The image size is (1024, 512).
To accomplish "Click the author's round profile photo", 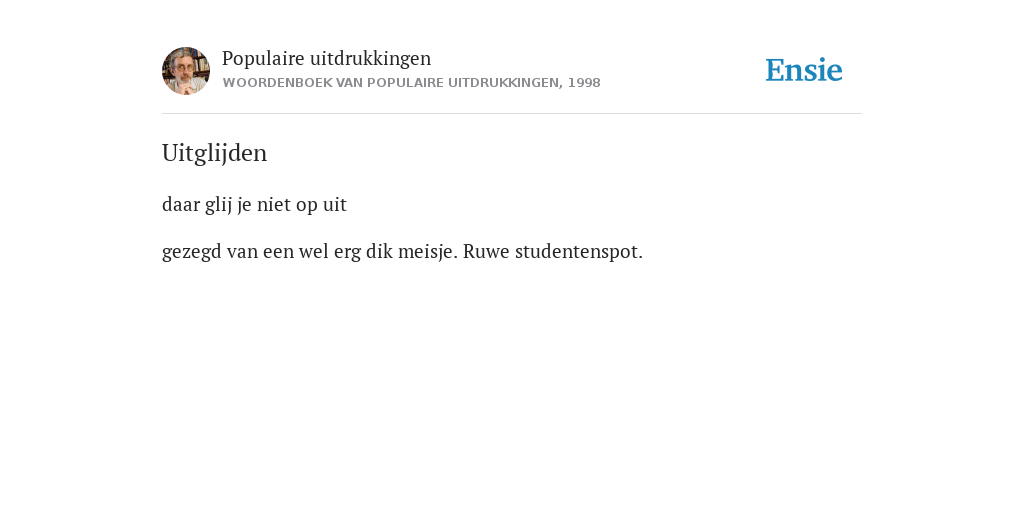I will click(x=186, y=71).
